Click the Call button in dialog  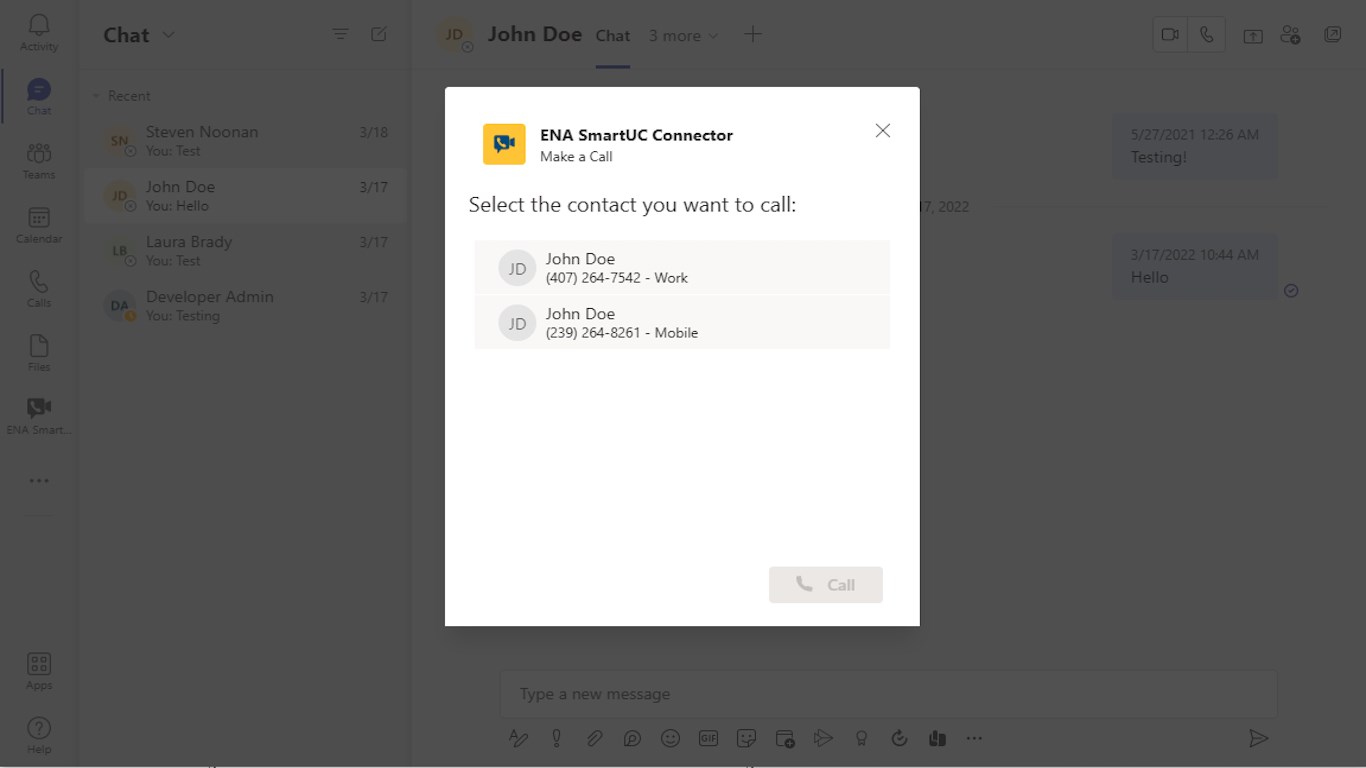[826, 585]
